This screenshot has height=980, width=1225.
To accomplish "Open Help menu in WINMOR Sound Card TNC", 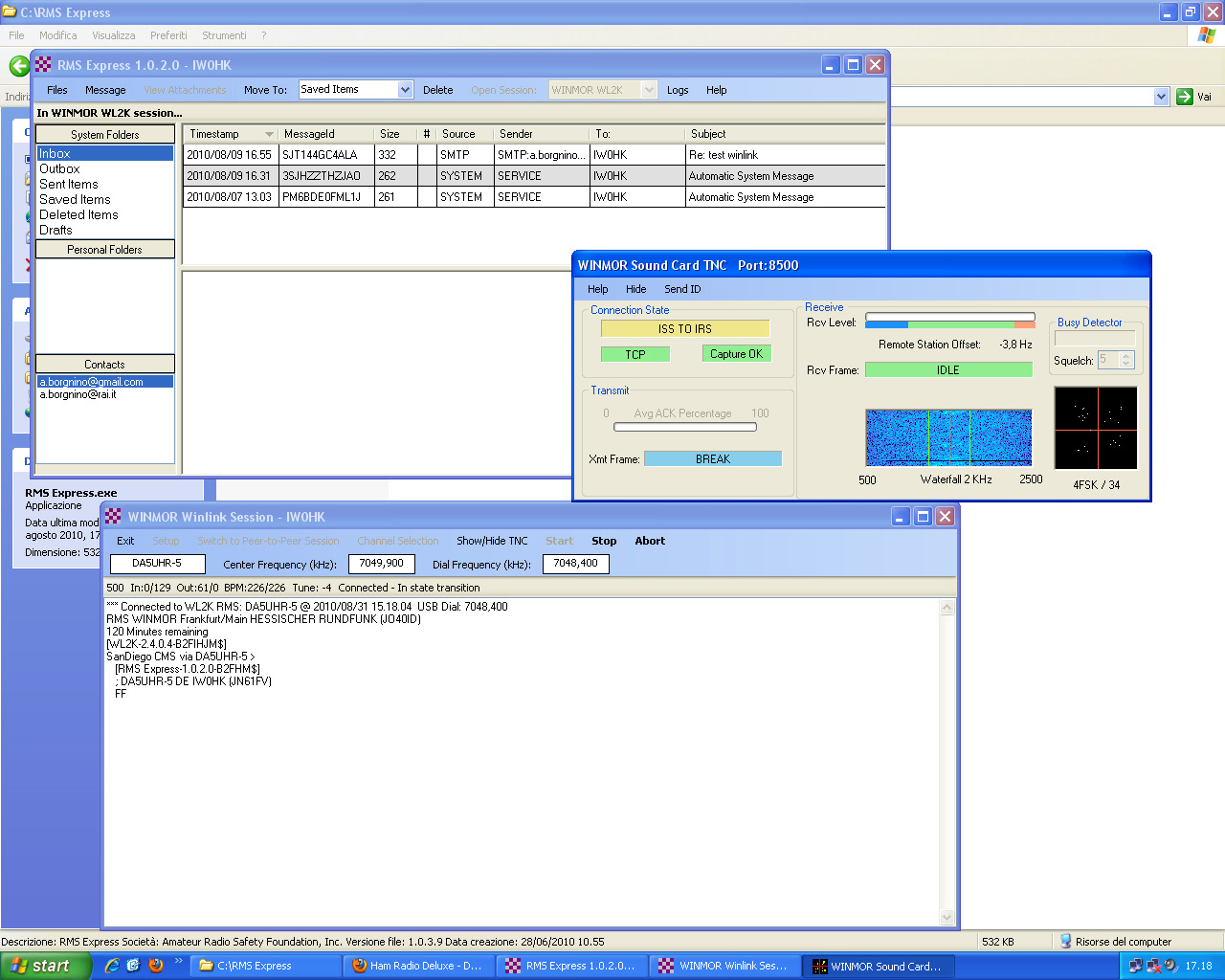I will click(598, 289).
